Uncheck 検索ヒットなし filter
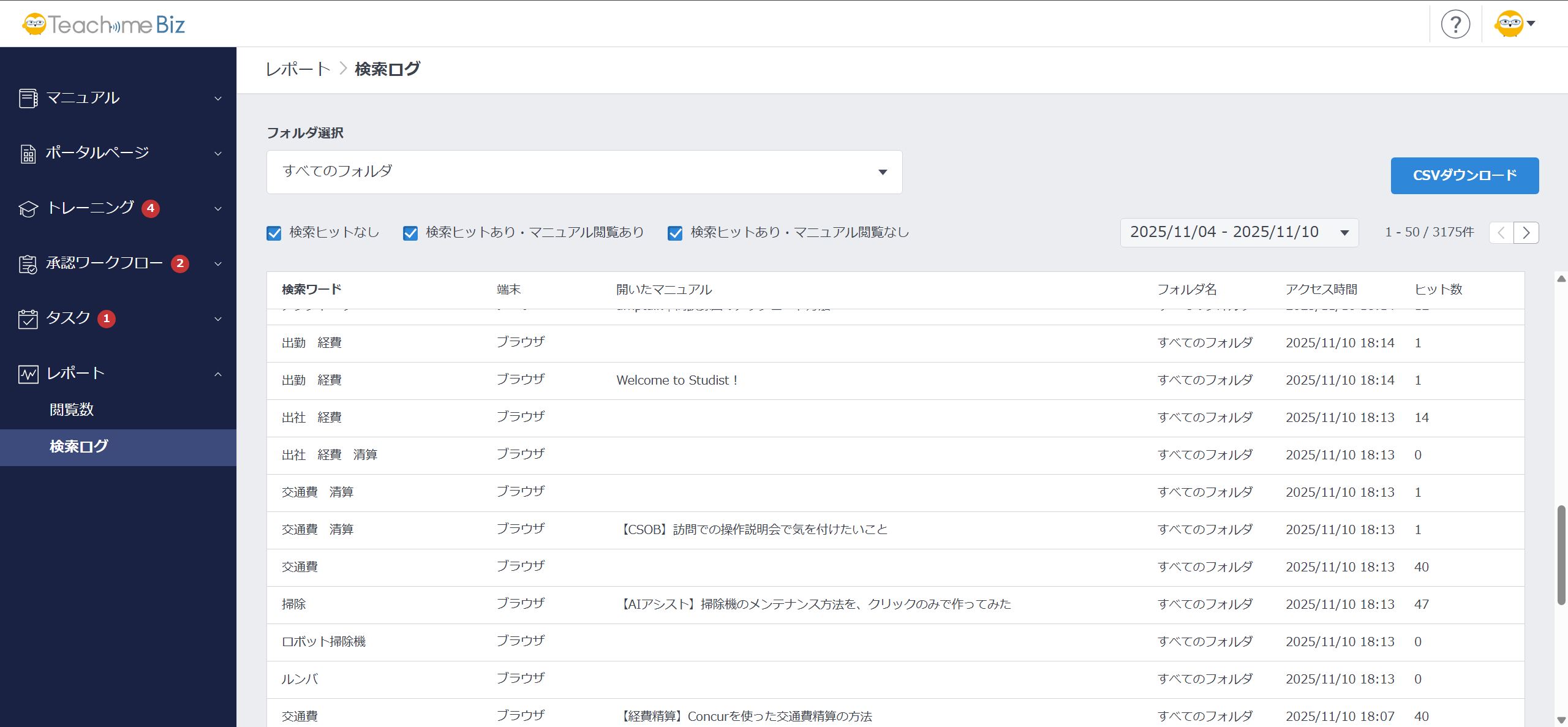Viewport: 1568px width, 727px height. pos(274,233)
